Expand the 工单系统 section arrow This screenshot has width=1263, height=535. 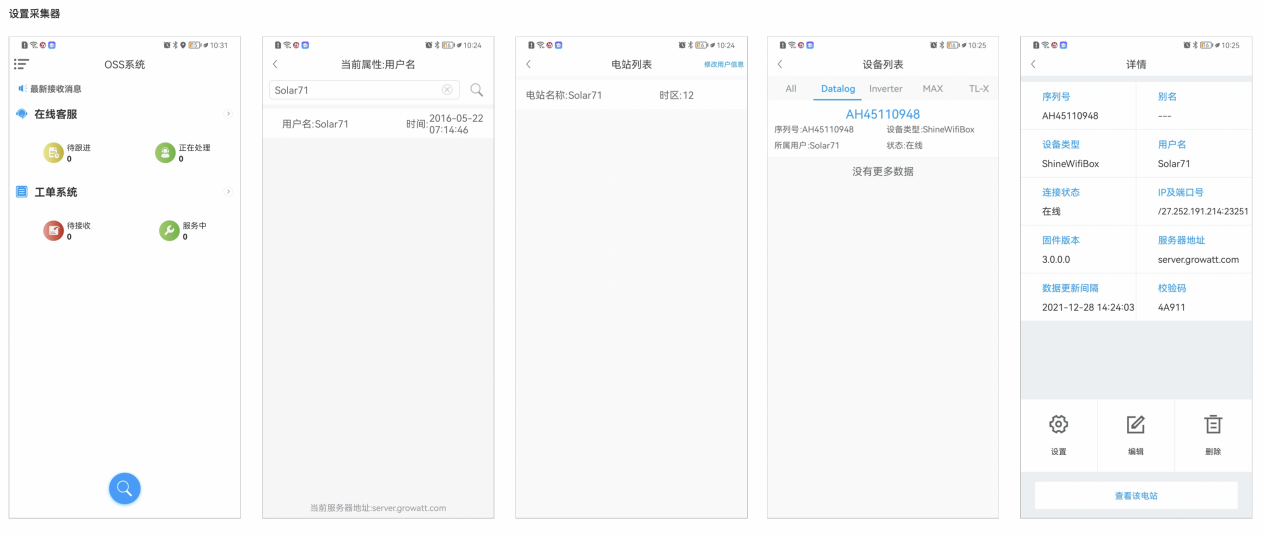pyautogui.click(x=228, y=191)
